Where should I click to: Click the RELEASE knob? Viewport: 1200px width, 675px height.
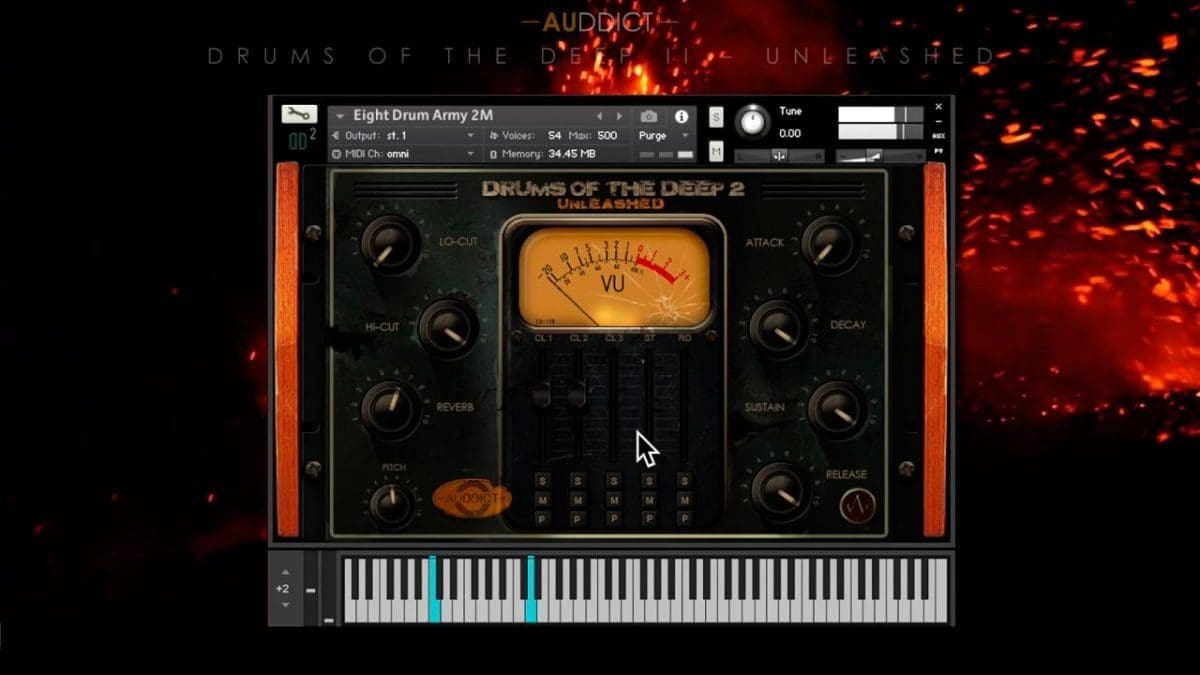pyautogui.click(x=780, y=491)
